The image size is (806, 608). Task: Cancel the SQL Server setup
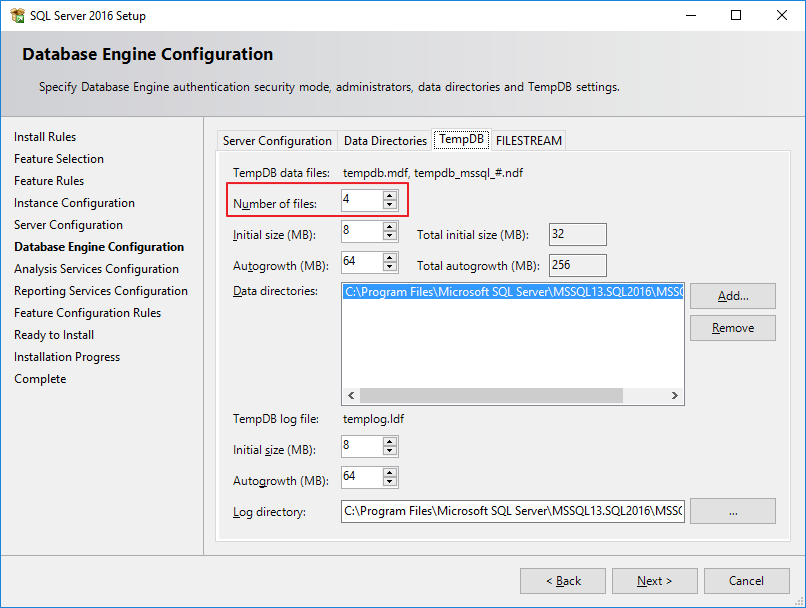pos(746,581)
